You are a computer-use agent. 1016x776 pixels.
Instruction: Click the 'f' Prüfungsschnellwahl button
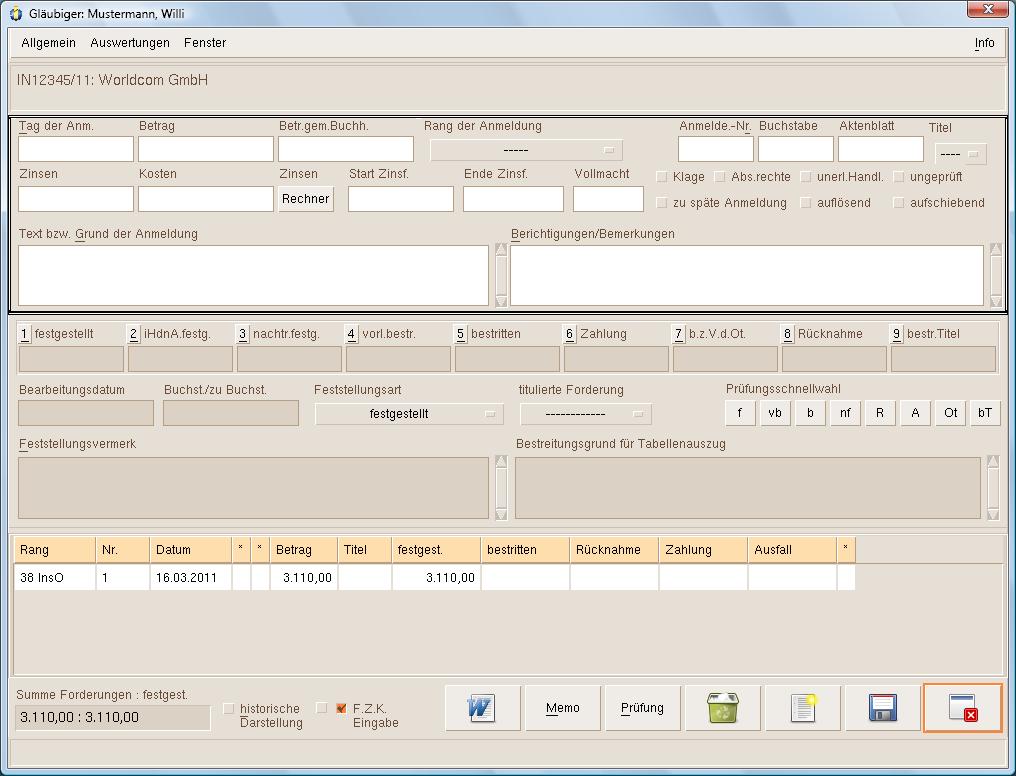point(740,413)
